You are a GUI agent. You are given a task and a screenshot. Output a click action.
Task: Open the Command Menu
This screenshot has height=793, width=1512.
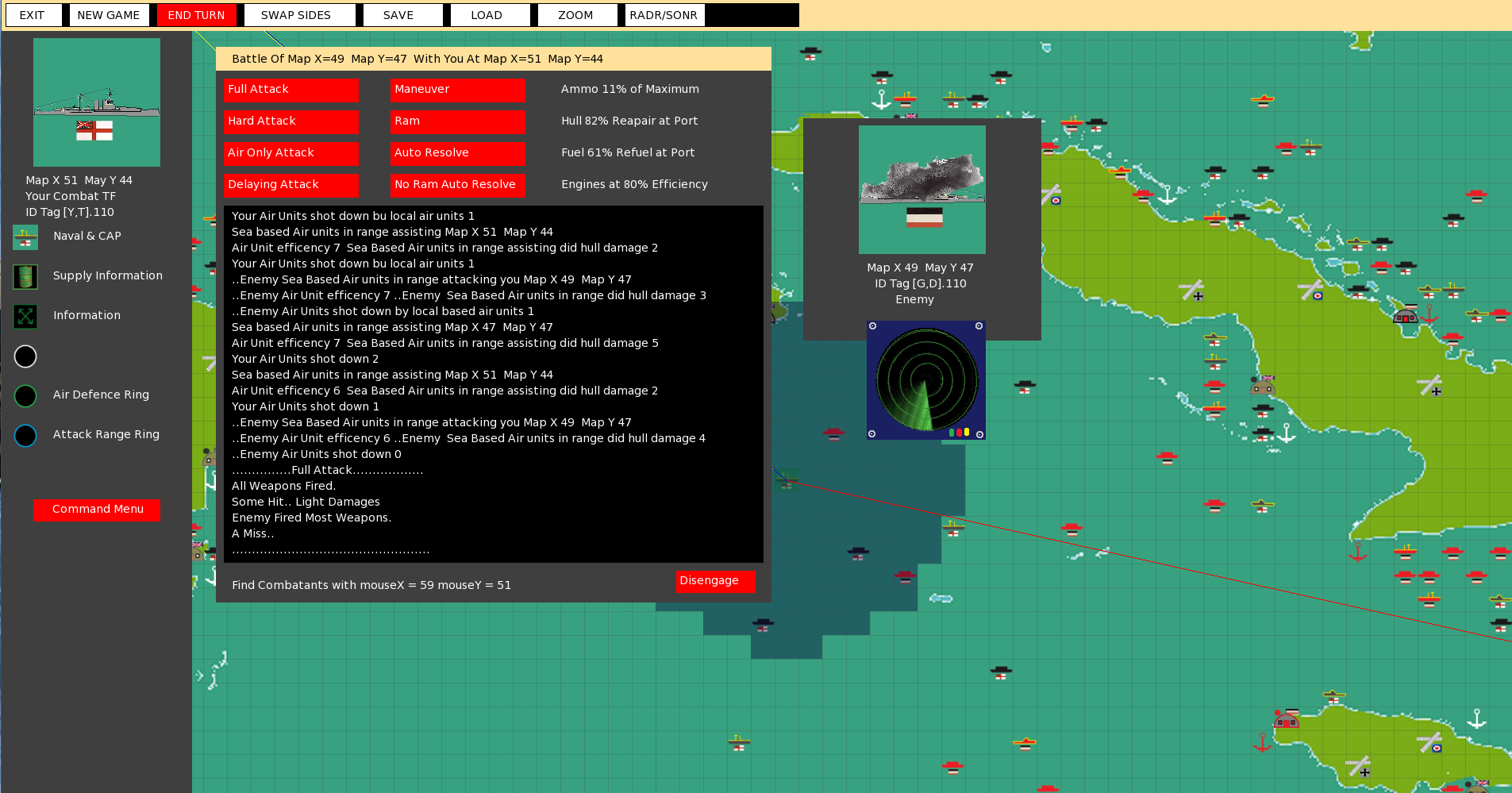click(97, 510)
